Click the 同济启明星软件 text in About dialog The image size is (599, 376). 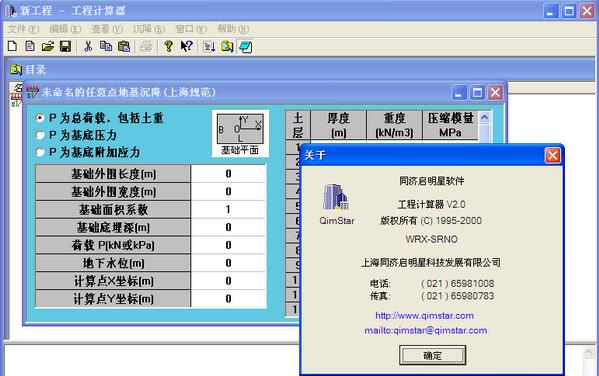pos(432,181)
